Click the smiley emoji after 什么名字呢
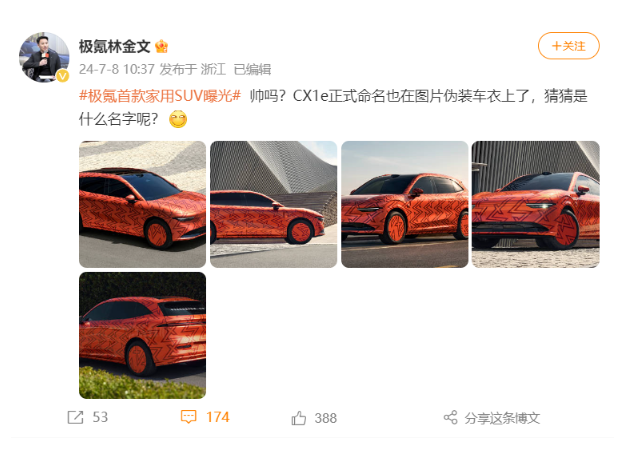The height and width of the screenshot is (453, 628). tap(178, 119)
